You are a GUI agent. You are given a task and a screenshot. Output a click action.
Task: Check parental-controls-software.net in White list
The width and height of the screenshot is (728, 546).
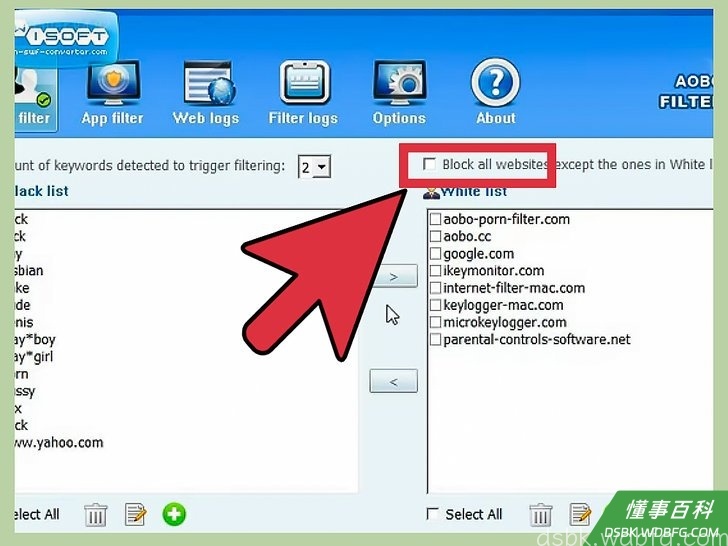[x=435, y=339]
